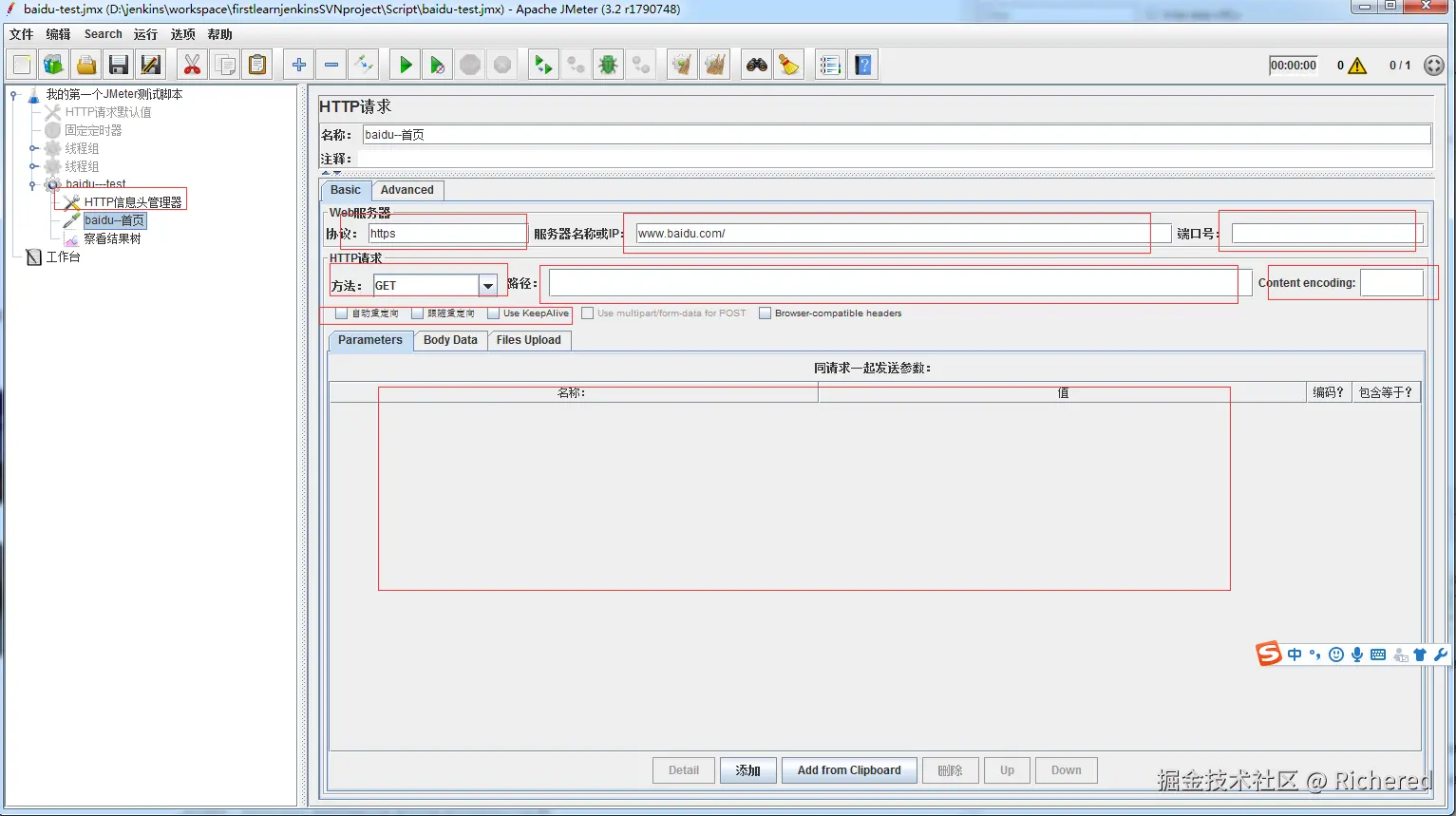Select HTTP信息头管理器 in the tree
1456x816 pixels.
pyautogui.click(x=132, y=202)
